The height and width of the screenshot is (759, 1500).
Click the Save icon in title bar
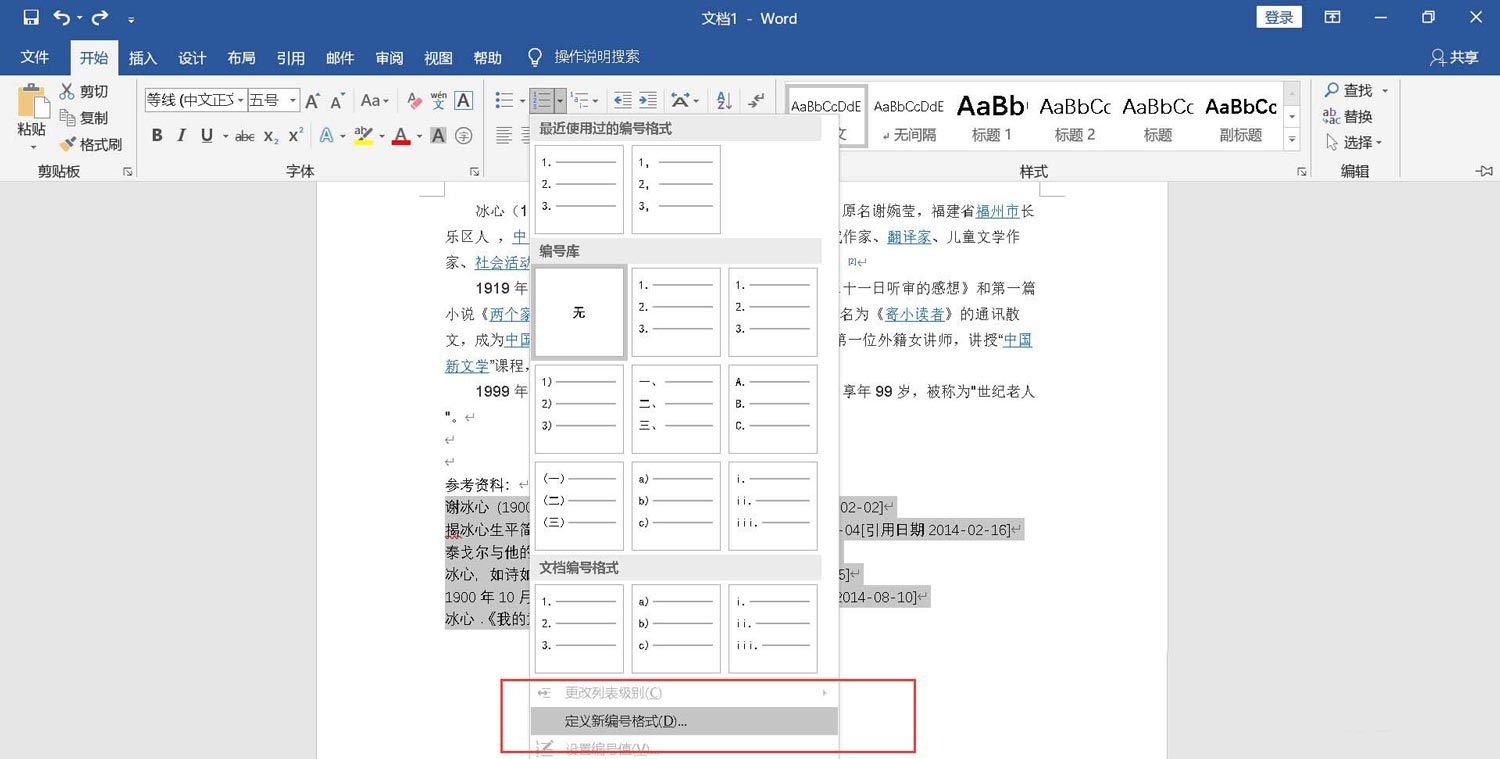pyautogui.click(x=31, y=18)
